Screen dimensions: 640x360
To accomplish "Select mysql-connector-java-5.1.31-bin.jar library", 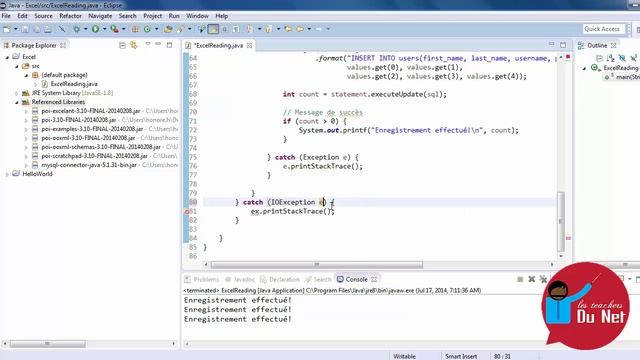I will coord(89,165).
